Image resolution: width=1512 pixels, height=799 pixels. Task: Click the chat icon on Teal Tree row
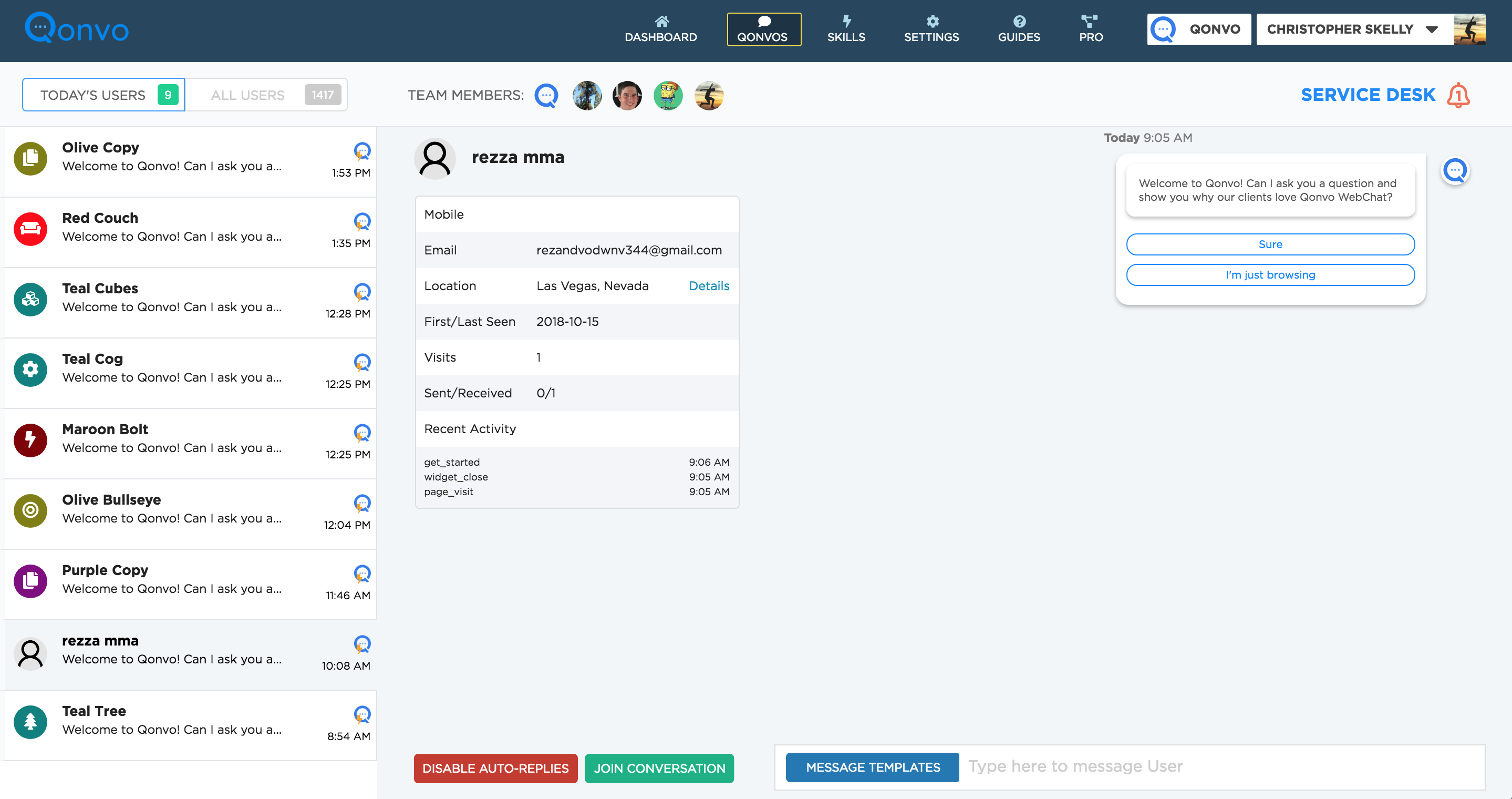pos(362,714)
